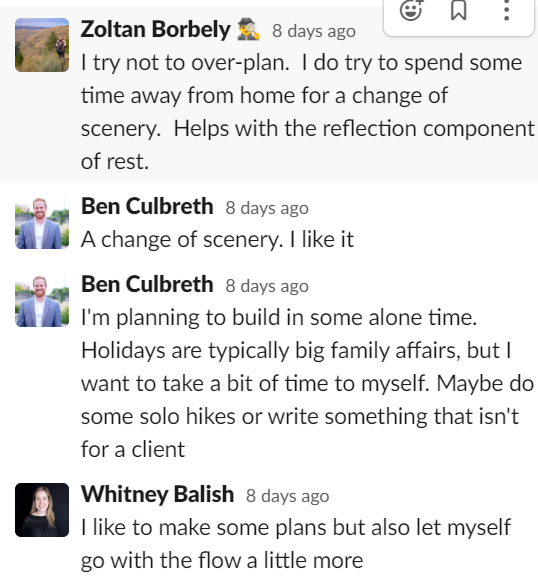Screen dimensions: 538x587
Task: Open Whitney Balish's name link
Action: pos(158,494)
